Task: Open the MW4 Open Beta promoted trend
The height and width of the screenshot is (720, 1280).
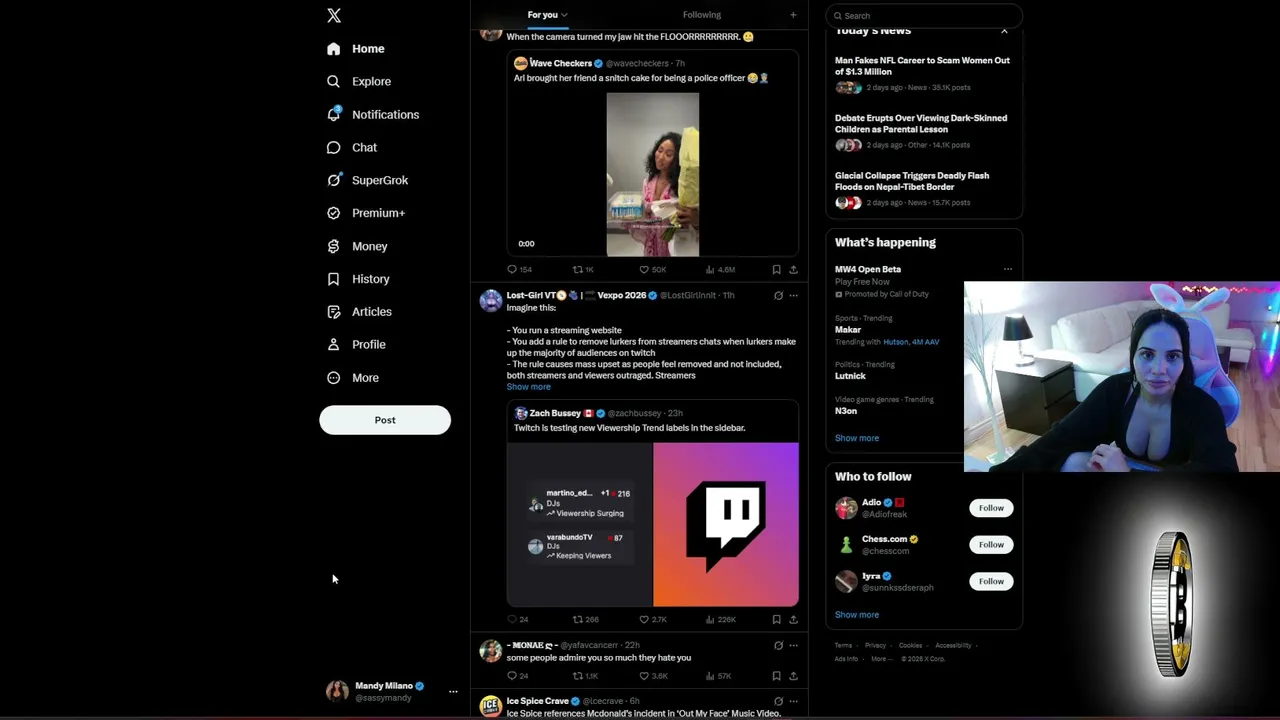Action: [x=868, y=269]
